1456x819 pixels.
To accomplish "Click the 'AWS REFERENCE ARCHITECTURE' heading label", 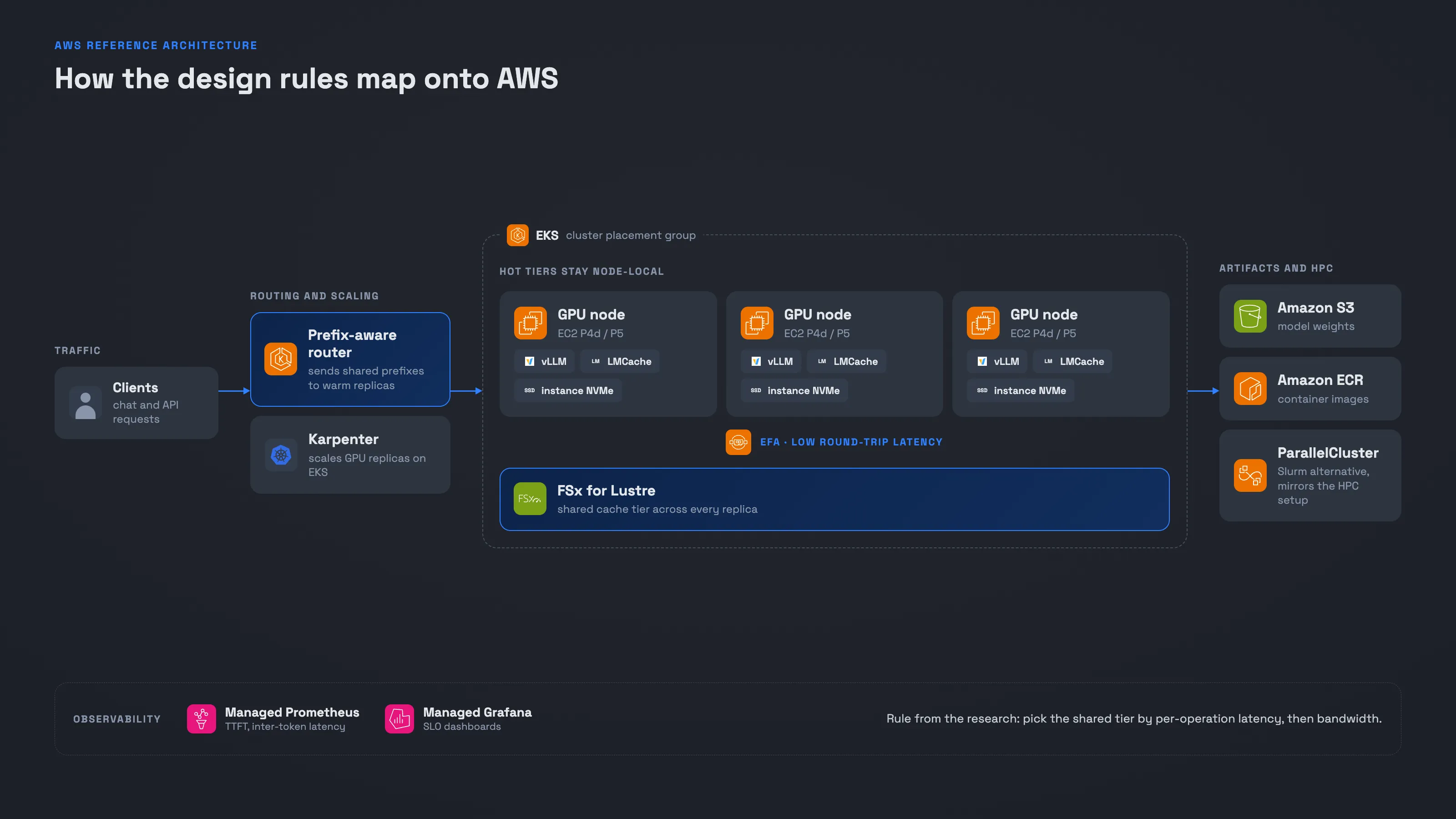I will tap(156, 45).
